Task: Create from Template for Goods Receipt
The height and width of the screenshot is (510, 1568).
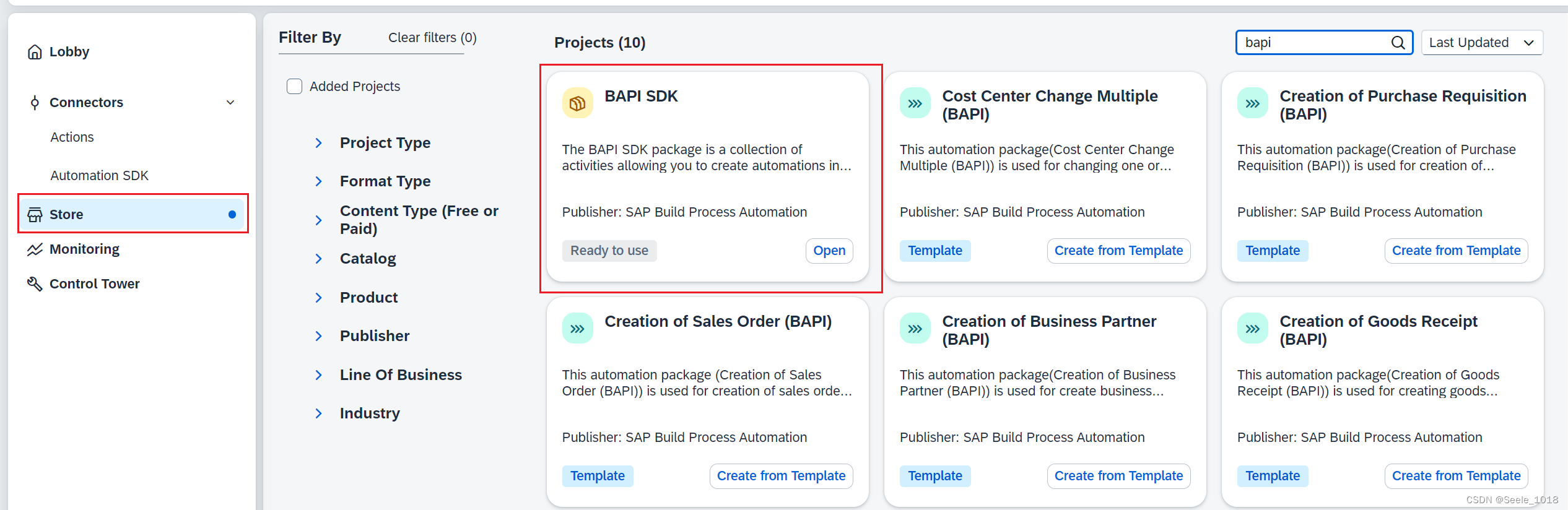Action: [1456, 476]
